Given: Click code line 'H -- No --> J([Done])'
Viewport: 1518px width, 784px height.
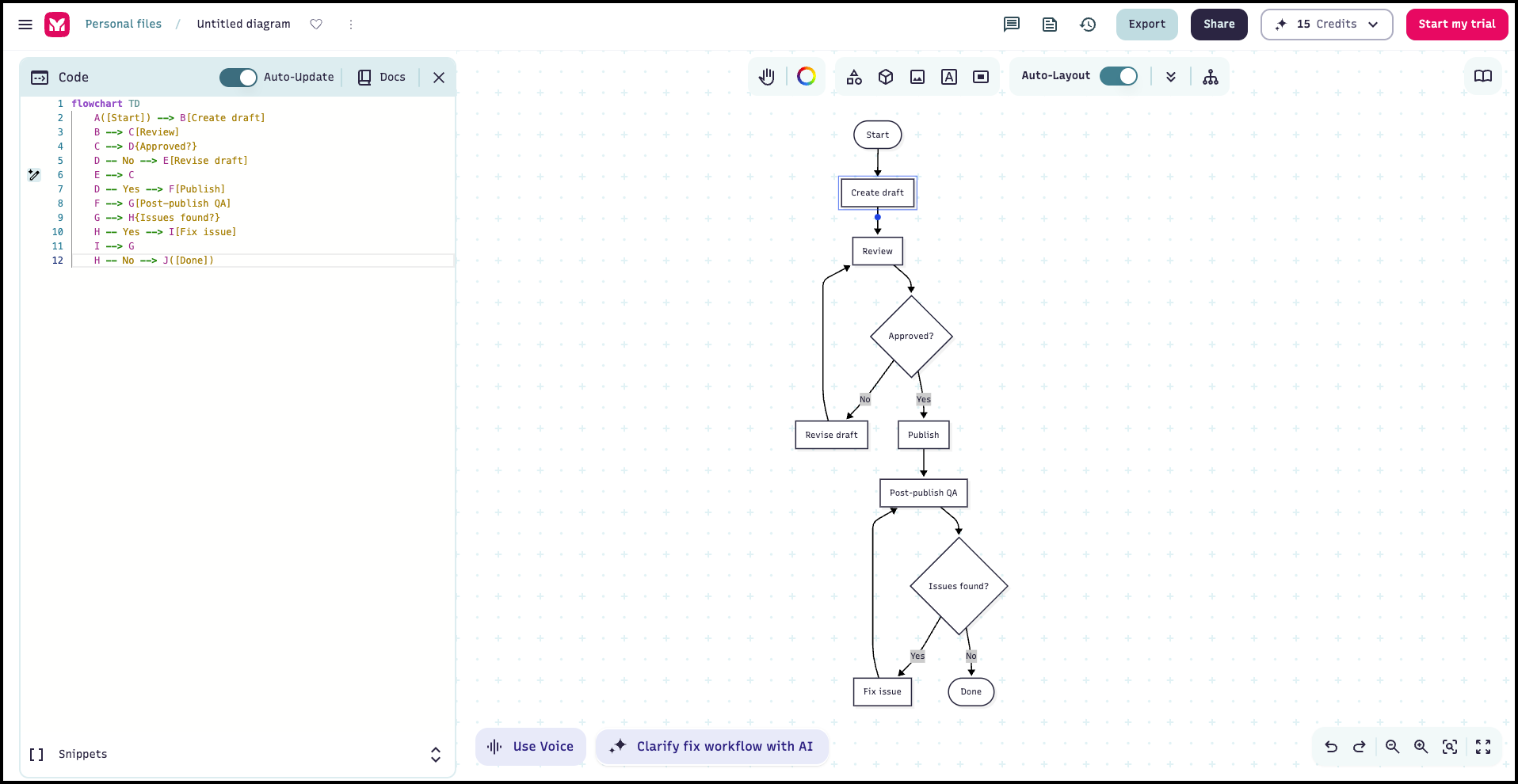Looking at the screenshot, I should [x=154, y=261].
